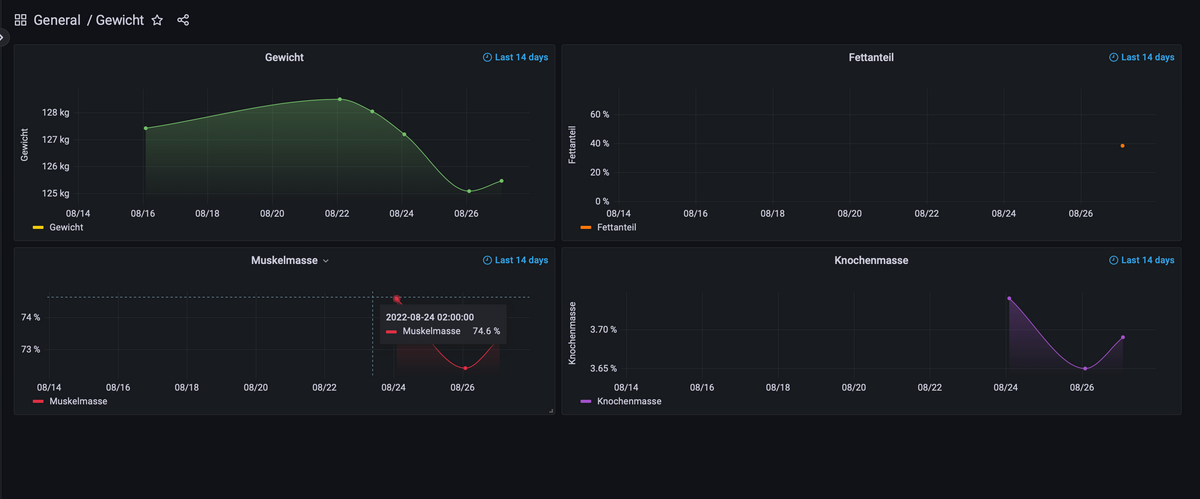Click "Last 14 days" in Muskelmasse panel
The width and height of the screenshot is (1200, 499).
[521, 261]
